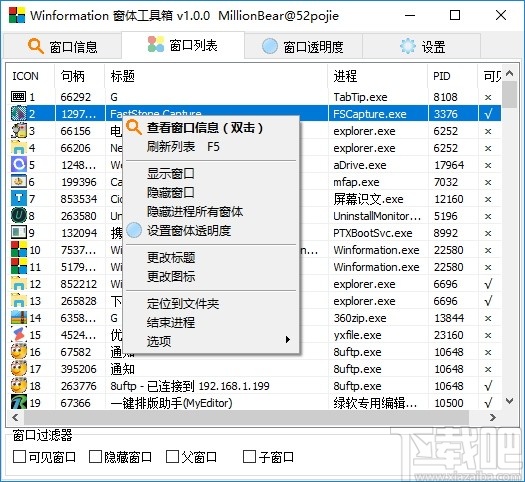Click the title 一键排版助手(MyEditor)

(171, 403)
